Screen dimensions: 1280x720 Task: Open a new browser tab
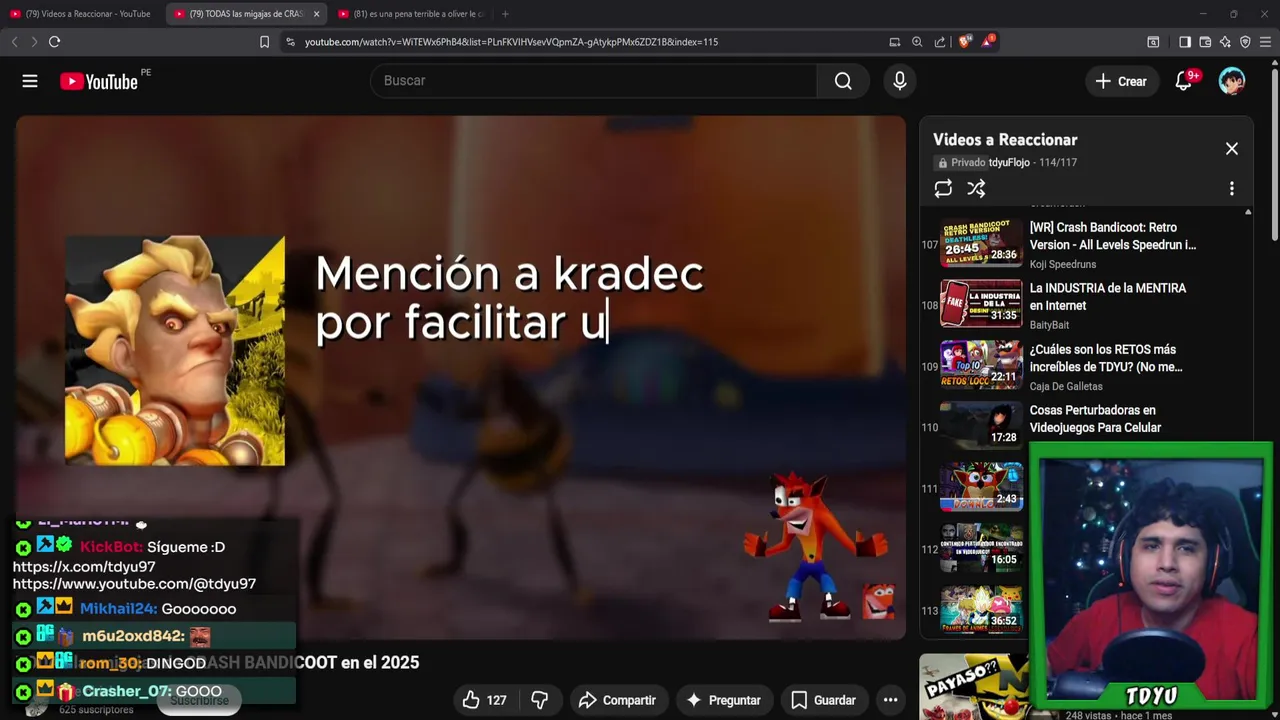point(505,14)
